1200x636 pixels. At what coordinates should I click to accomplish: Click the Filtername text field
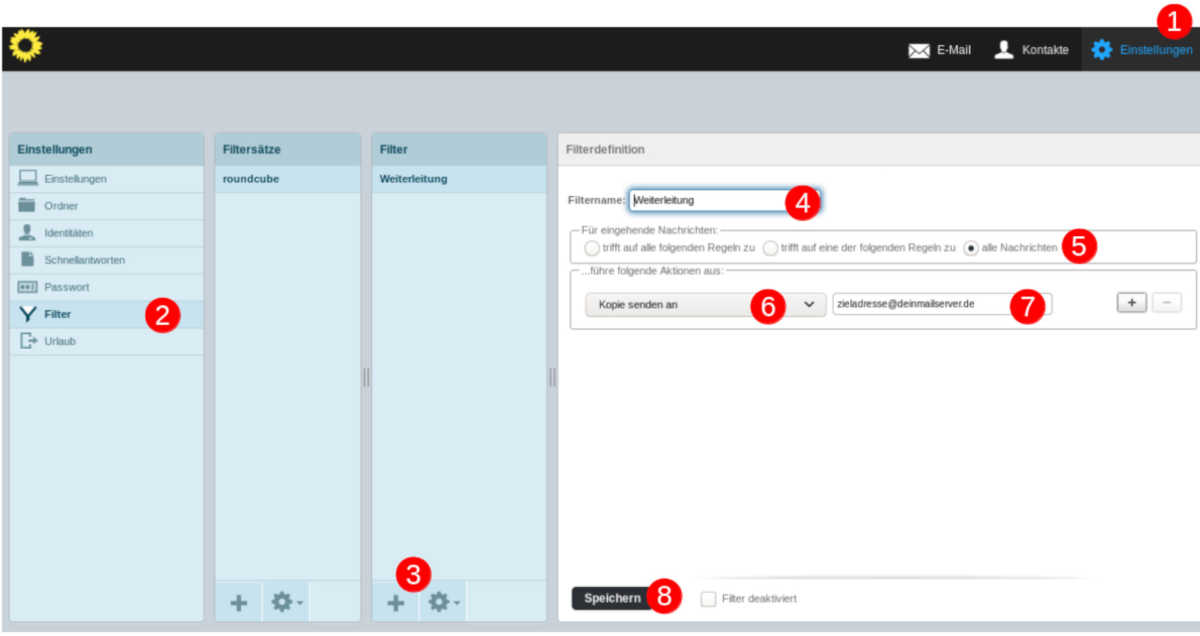pos(710,200)
